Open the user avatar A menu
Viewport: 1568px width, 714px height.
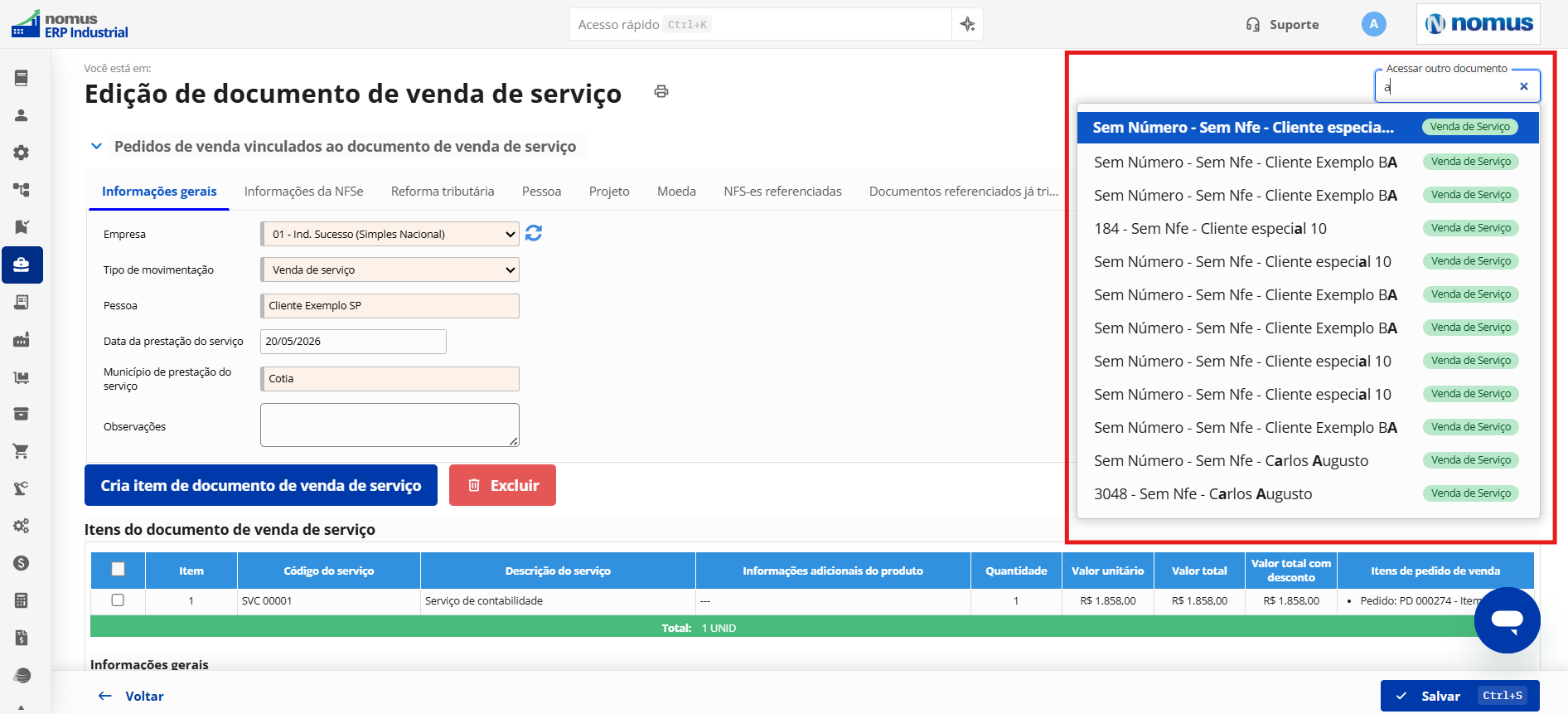tap(1373, 24)
